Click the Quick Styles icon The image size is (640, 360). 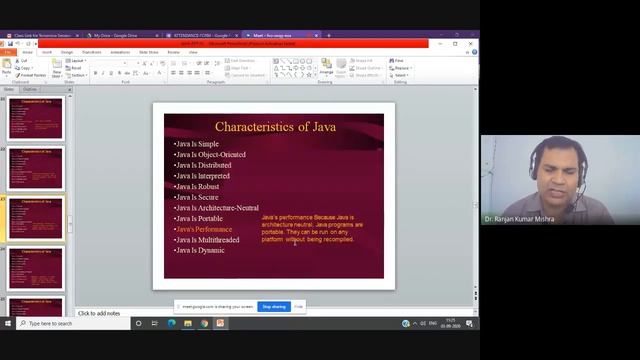point(341,68)
